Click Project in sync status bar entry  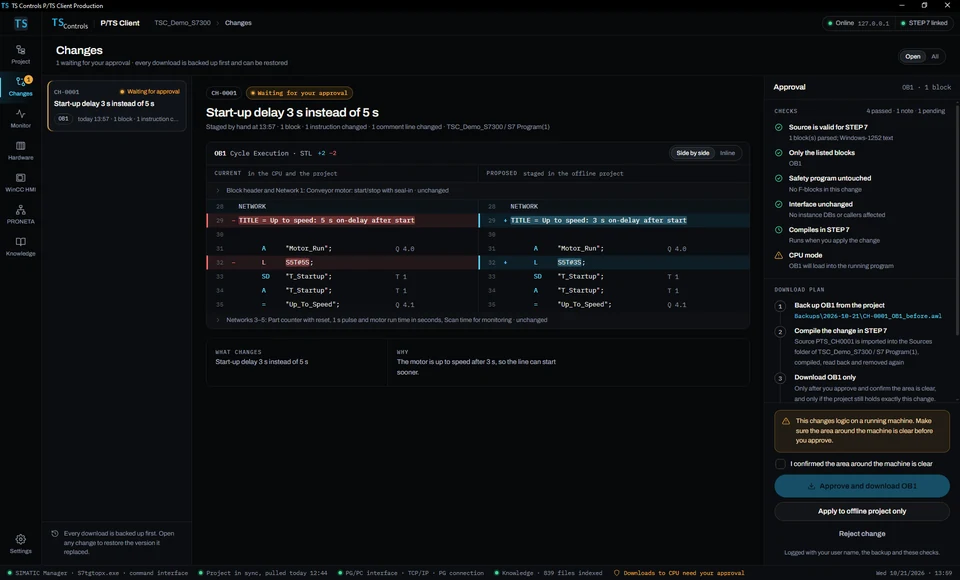(263, 573)
